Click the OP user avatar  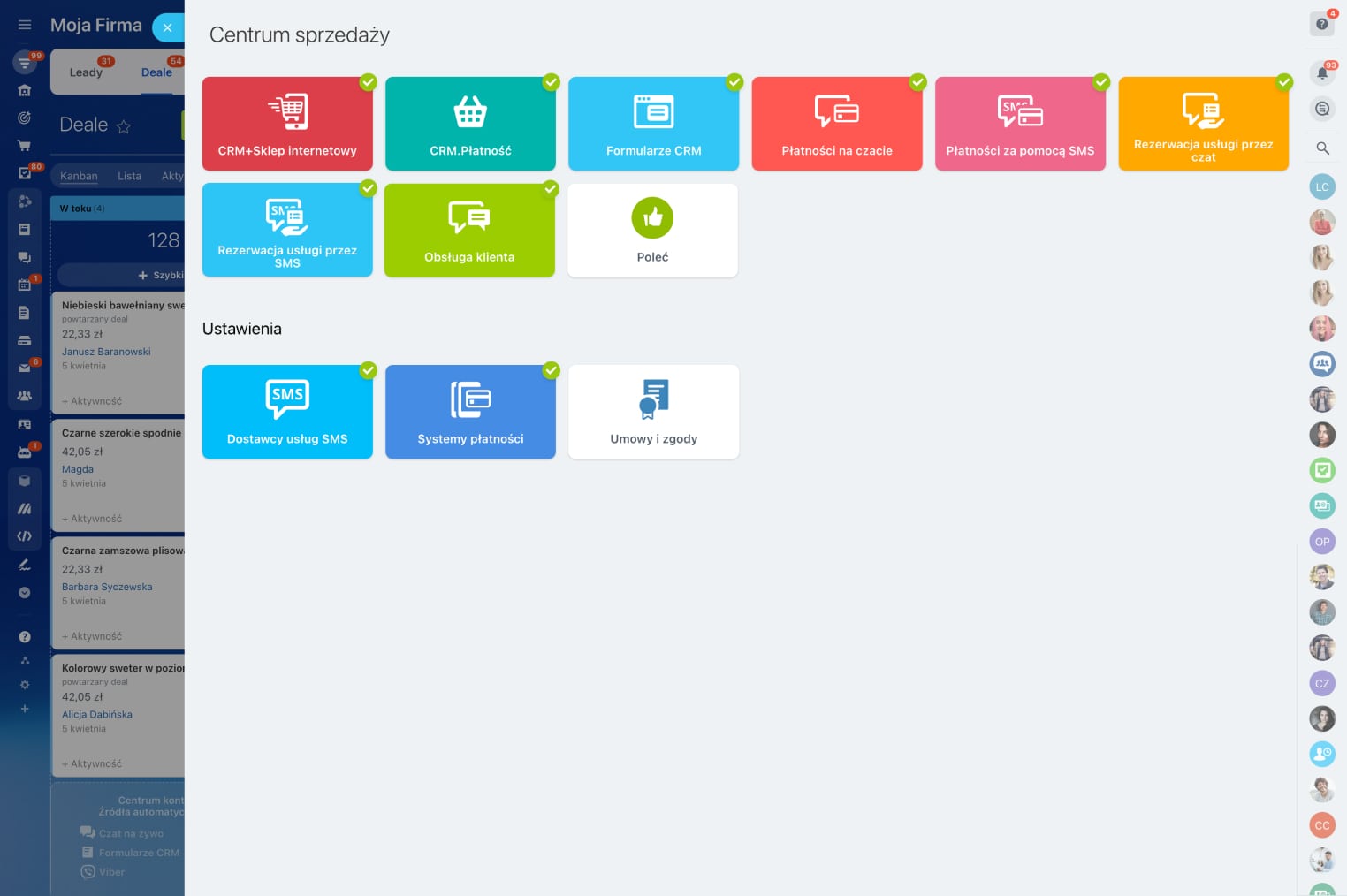(1322, 542)
